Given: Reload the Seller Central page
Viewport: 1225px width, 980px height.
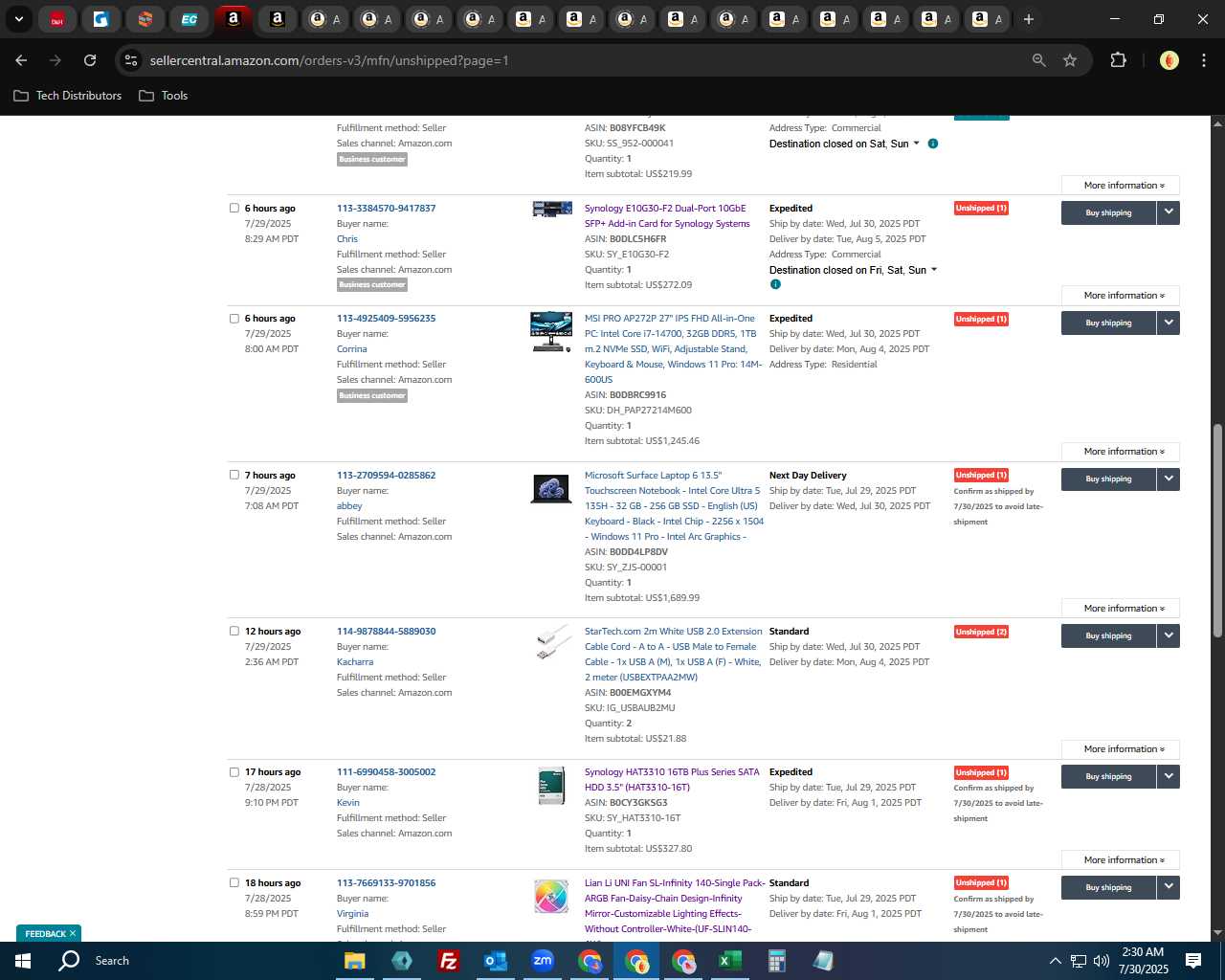Looking at the screenshot, I should point(90,60).
